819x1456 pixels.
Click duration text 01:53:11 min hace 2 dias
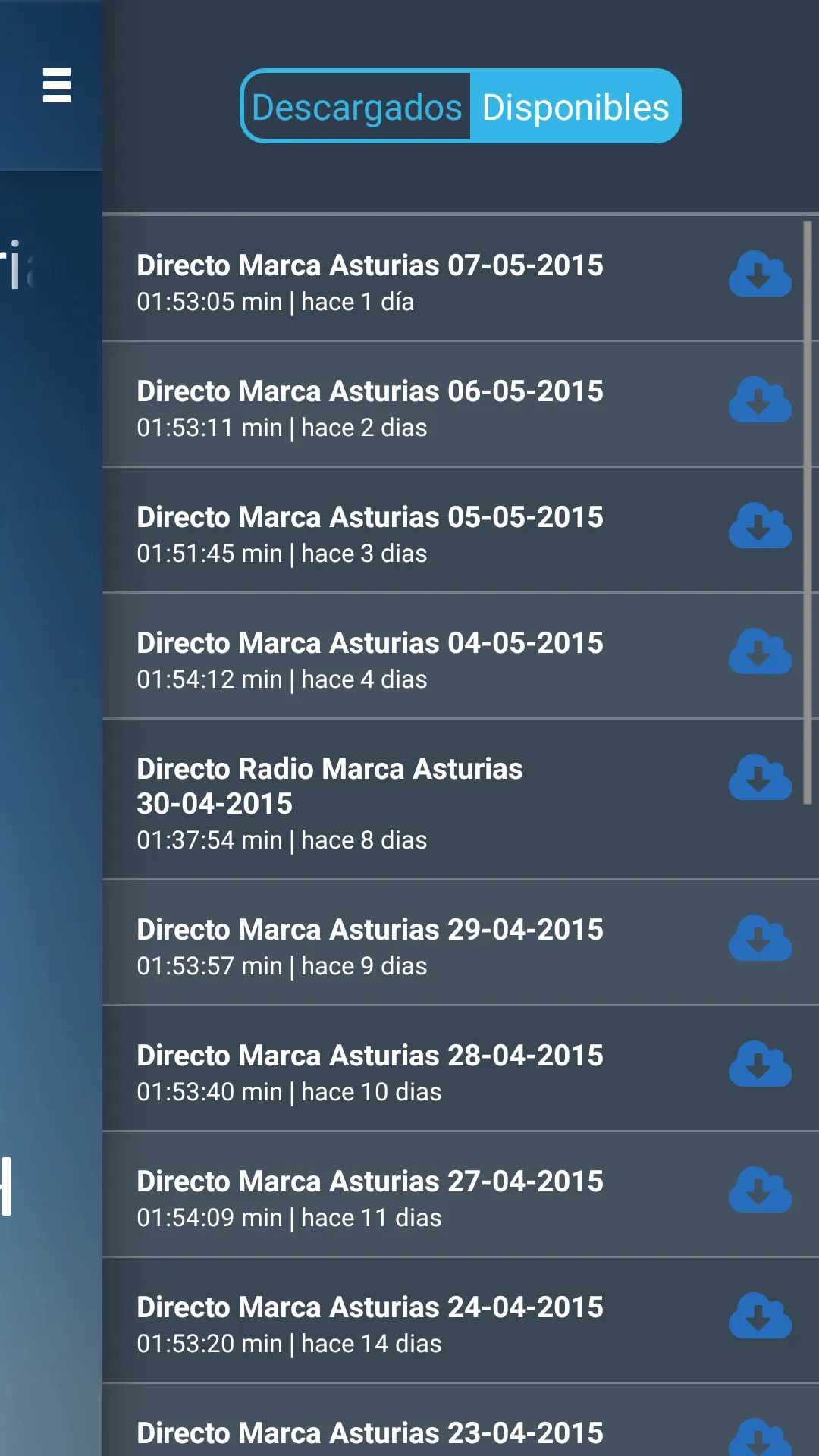coord(282,428)
